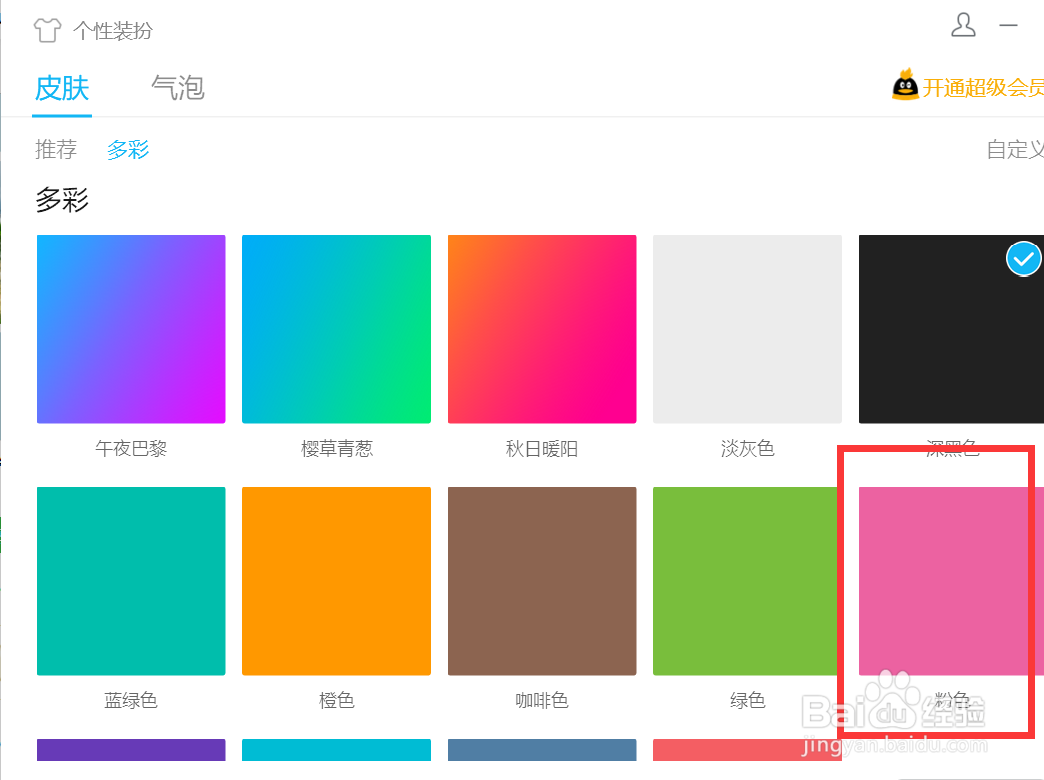Click the QQ penguin icon near 开通超级会员
Image resolution: width=1044 pixels, height=780 pixels.
coord(905,86)
